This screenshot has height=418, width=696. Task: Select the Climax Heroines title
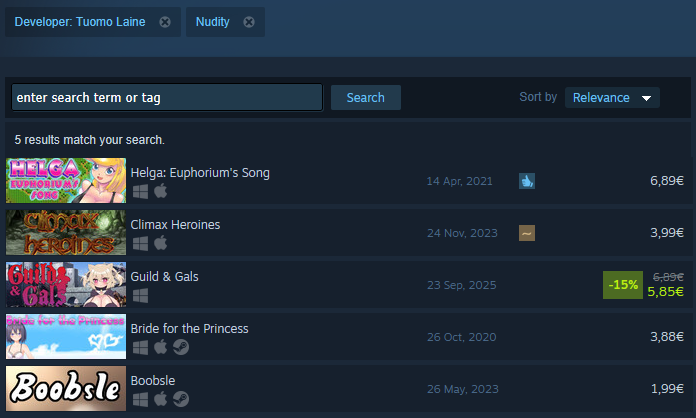pyautogui.click(x=175, y=225)
